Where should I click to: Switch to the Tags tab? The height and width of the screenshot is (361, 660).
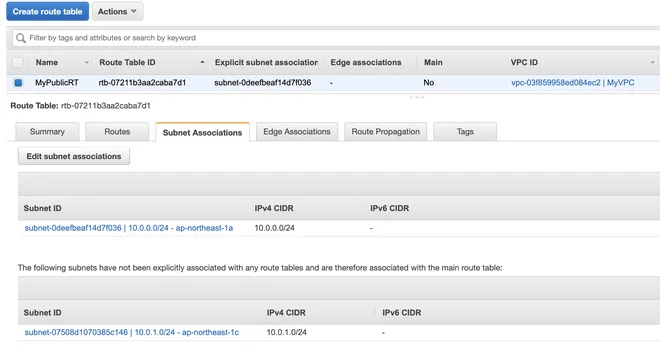pyautogui.click(x=465, y=132)
